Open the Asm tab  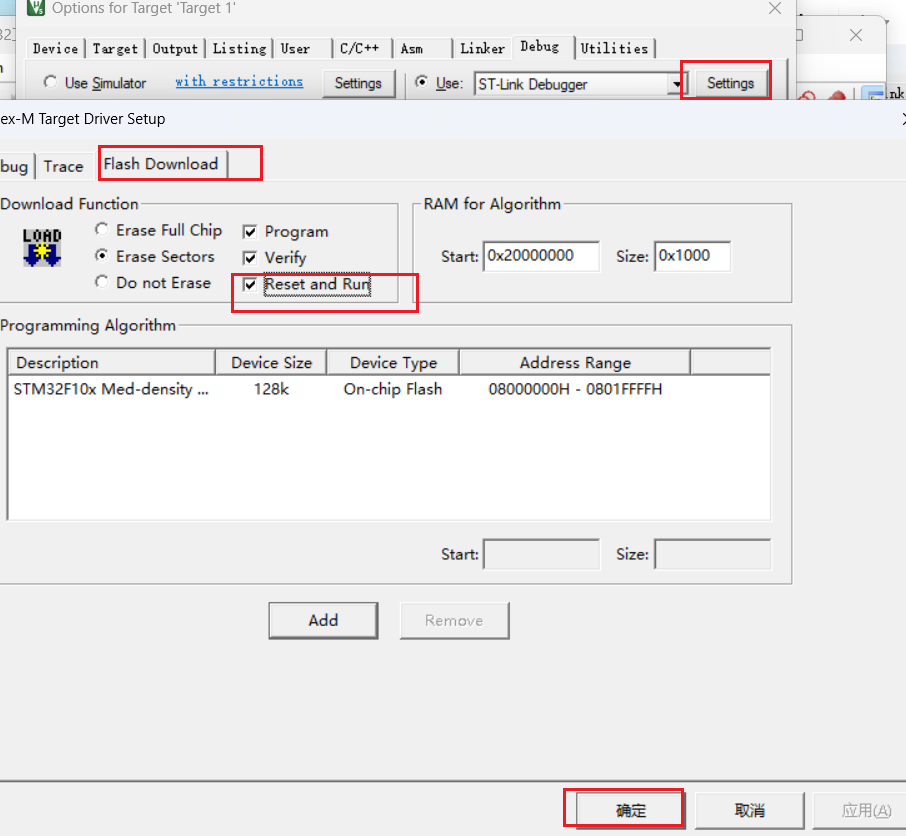click(412, 49)
